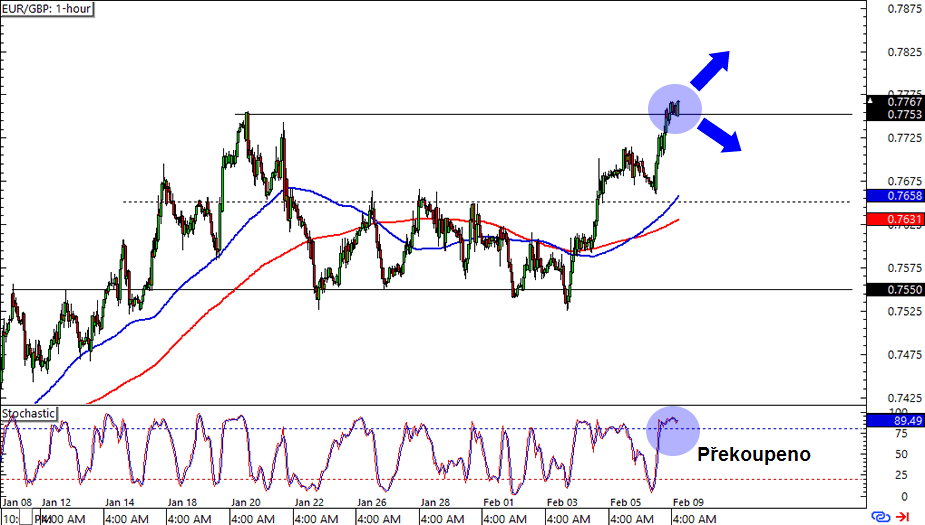Screen dimensions: 925x525
Task: Click the 0.7675 price axis label
Action: coord(904,182)
